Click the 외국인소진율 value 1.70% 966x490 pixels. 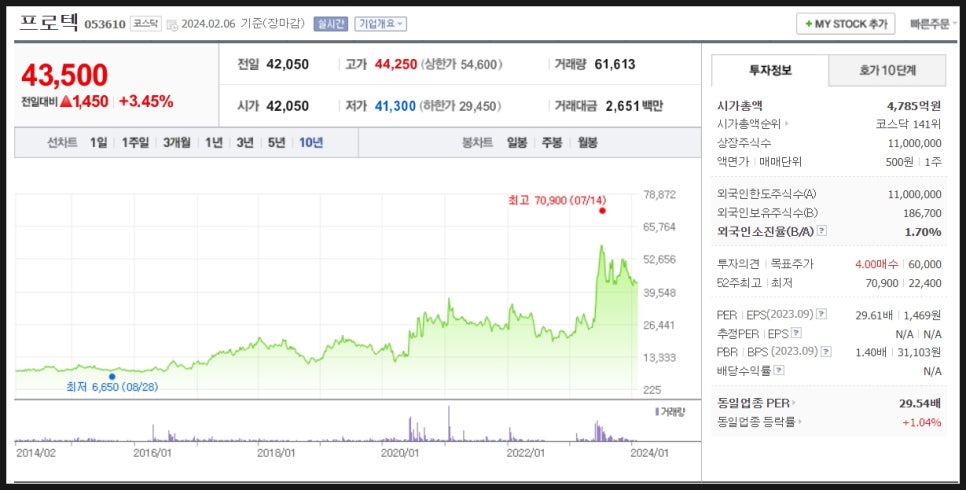pyautogui.click(x=923, y=232)
